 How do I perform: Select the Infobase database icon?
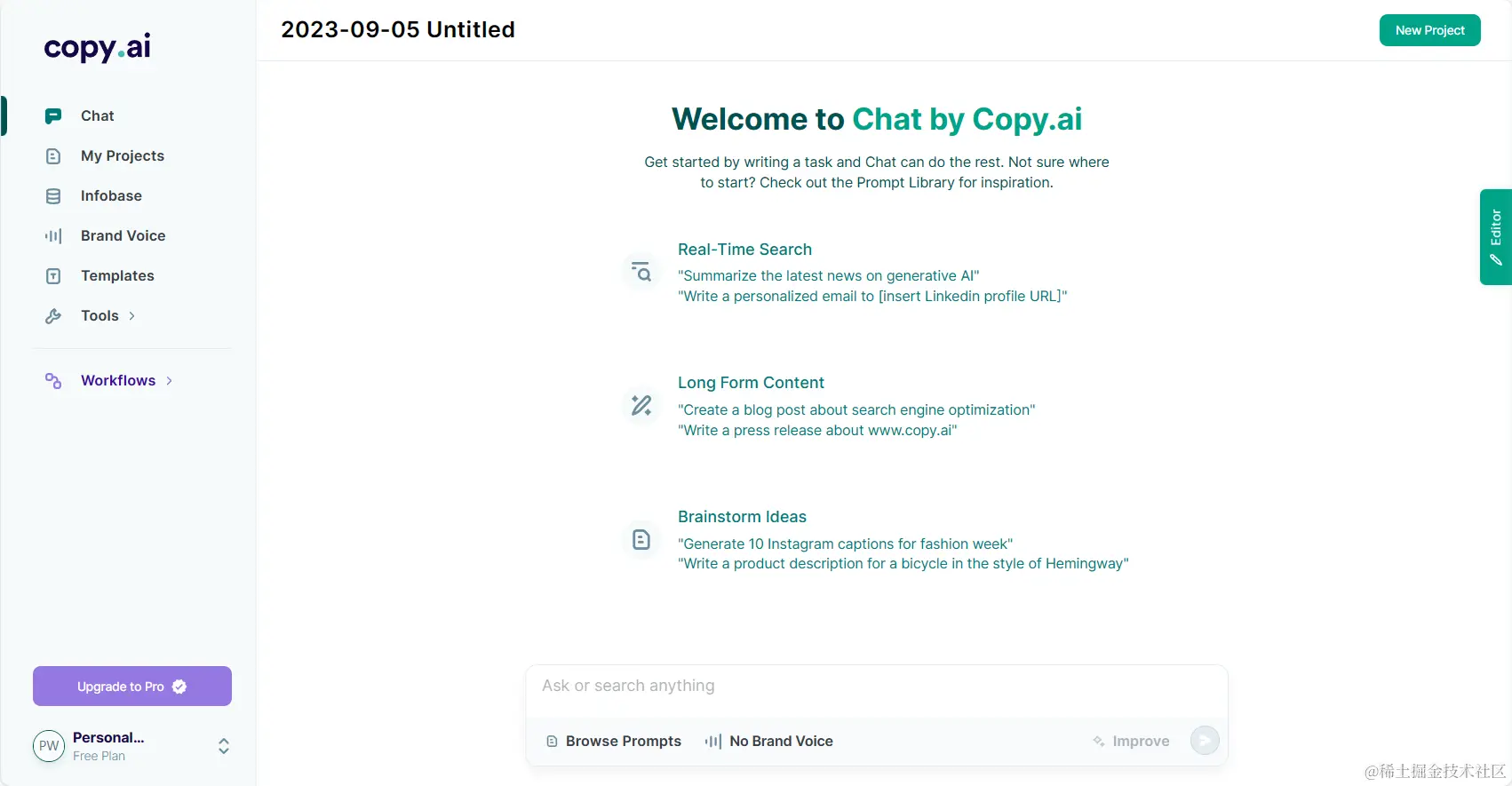pyautogui.click(x=53, y=195)
